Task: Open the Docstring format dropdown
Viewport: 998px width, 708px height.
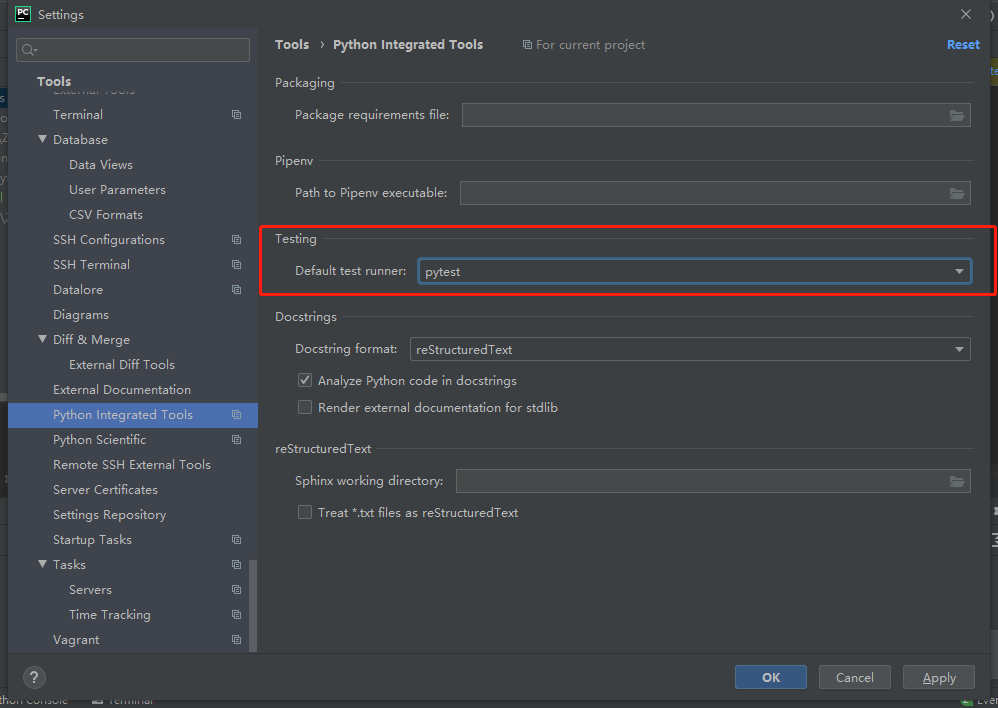Action: (x=690, y=349)
